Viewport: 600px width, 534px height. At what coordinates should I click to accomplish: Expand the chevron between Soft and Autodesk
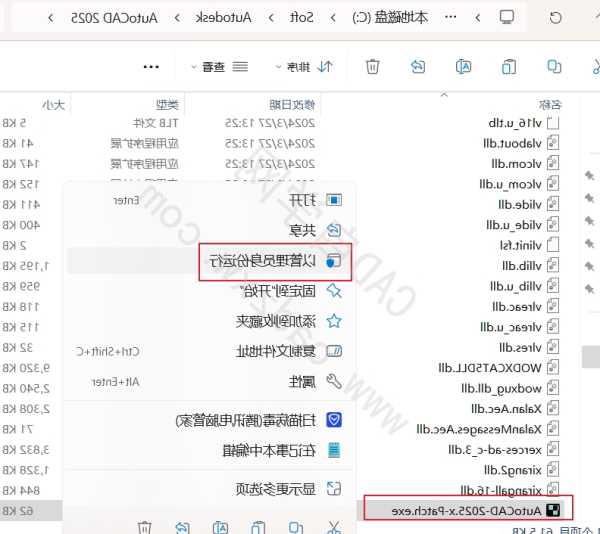click(271, 18)
